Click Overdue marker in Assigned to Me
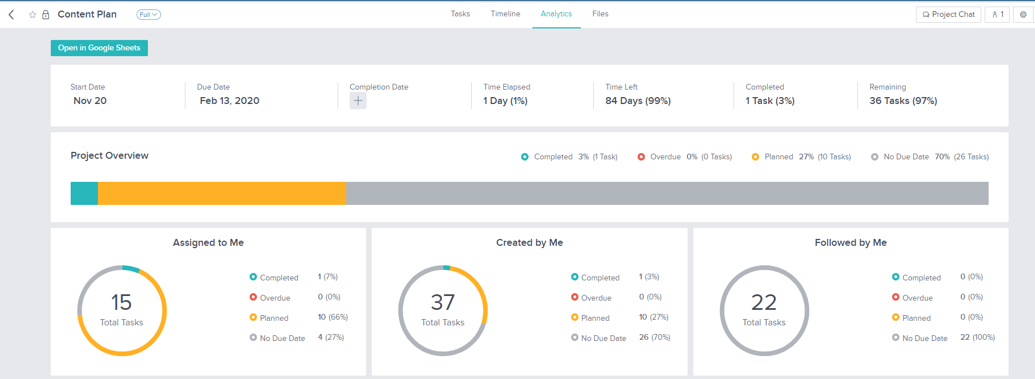This screenshot has height=379, width=1035. click(253, 298)
